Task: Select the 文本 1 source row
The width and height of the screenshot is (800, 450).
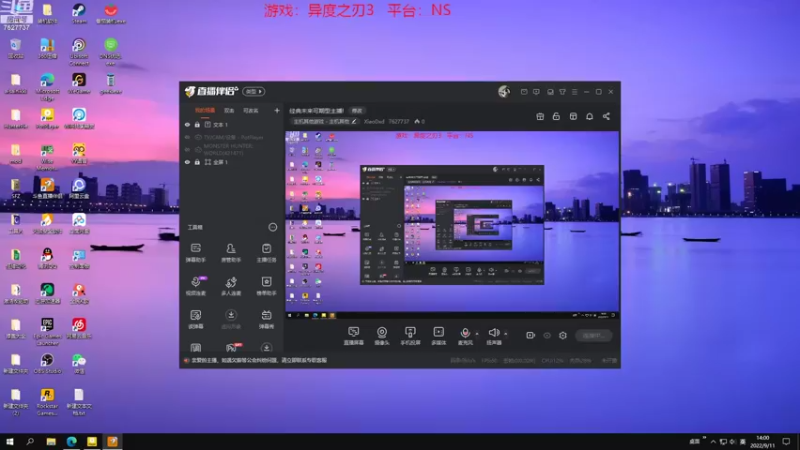Action: (x=231, y=124)
